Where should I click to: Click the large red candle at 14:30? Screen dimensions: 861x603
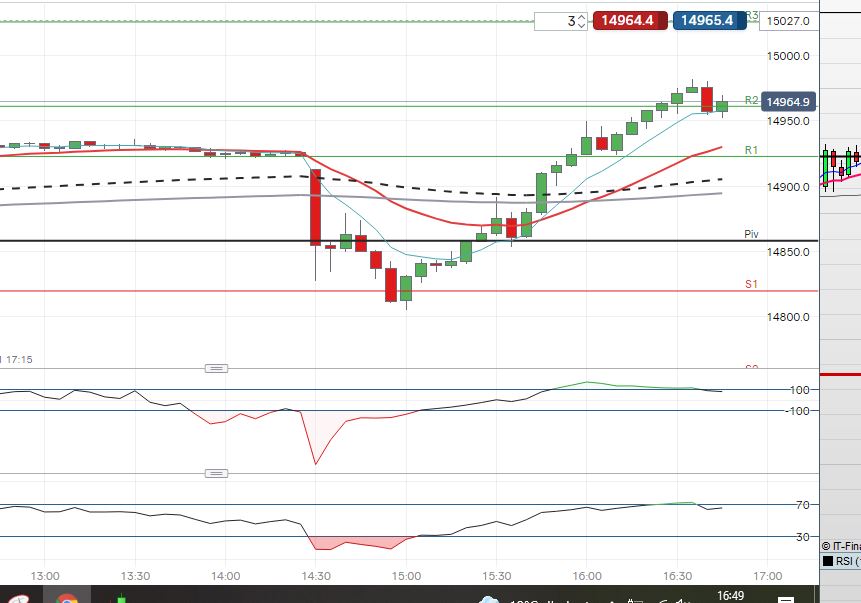(316, 208)
